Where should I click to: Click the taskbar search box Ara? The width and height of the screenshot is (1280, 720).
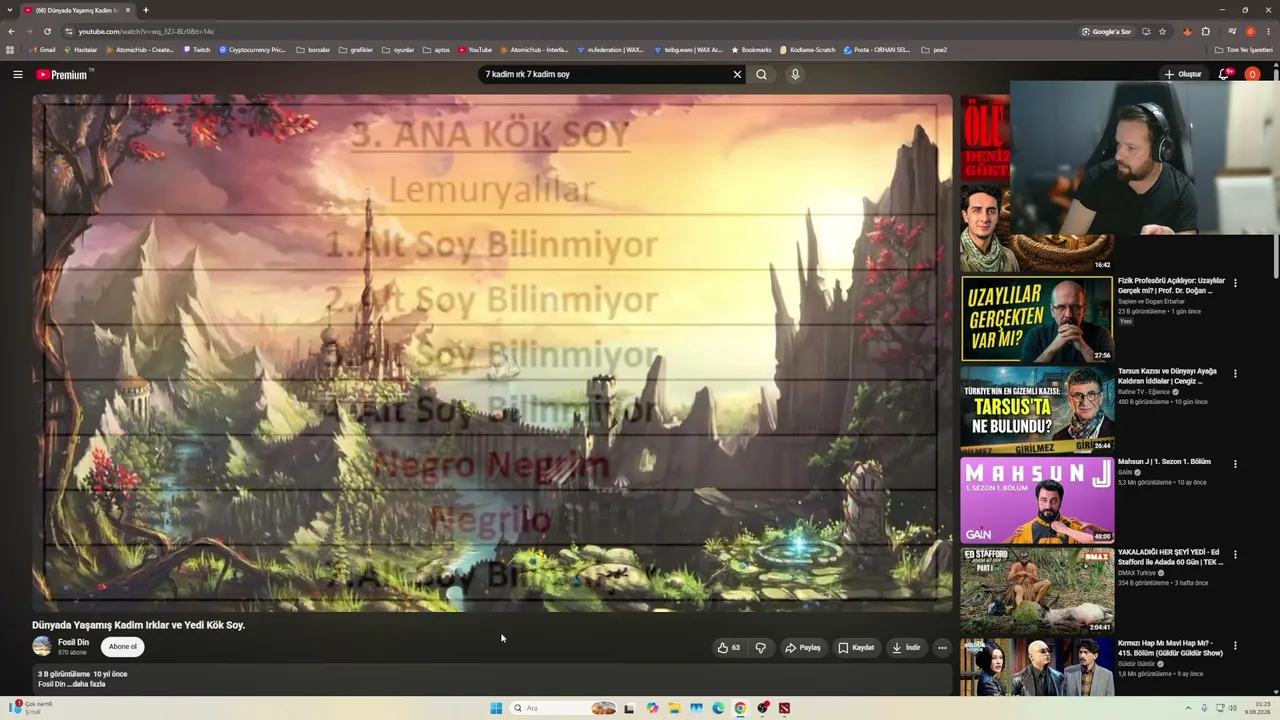[x=563, y=708]
